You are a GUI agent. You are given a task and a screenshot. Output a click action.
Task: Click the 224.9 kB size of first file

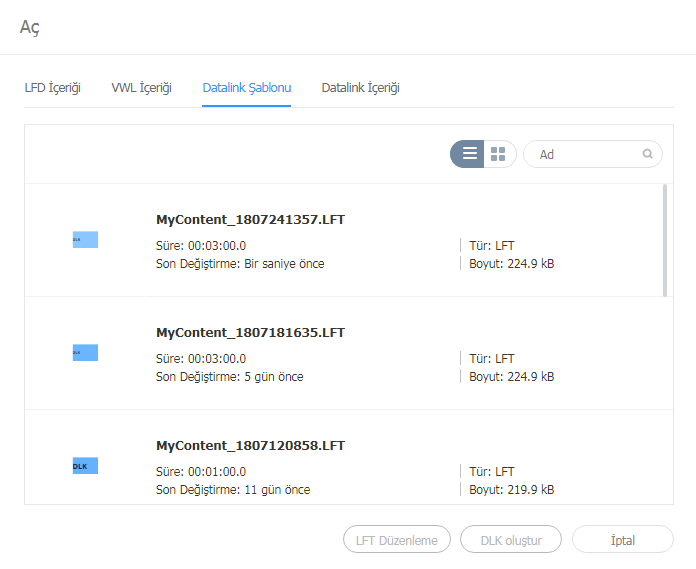click(531, 264)
